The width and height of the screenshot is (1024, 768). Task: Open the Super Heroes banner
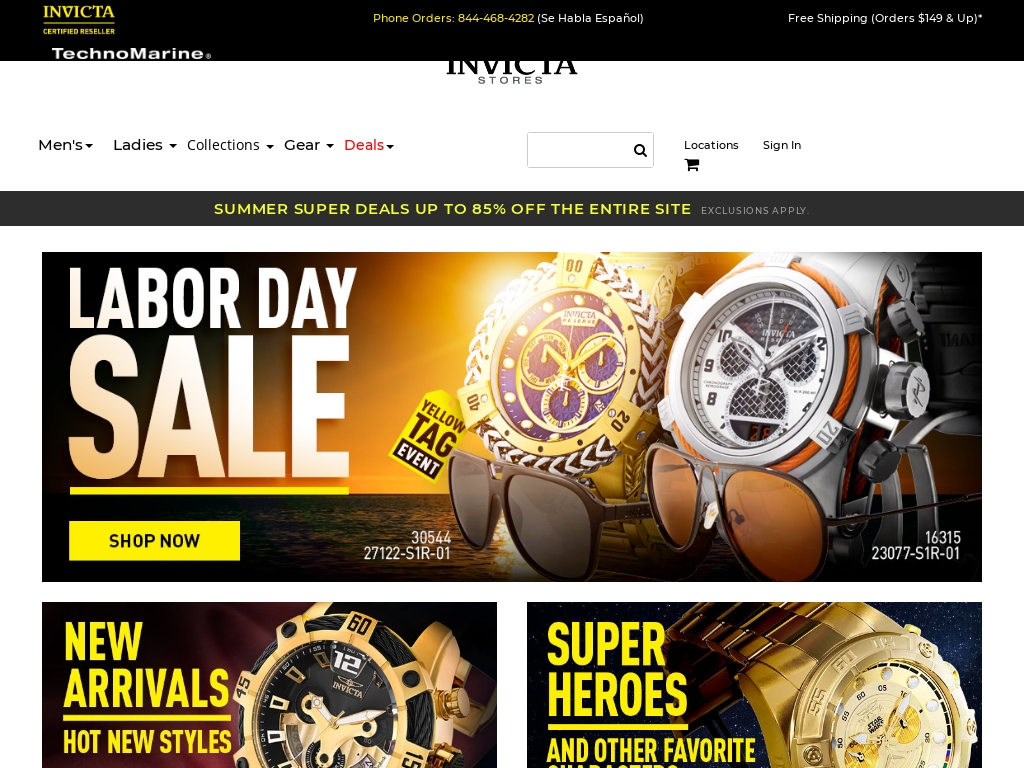coord(754,685)
